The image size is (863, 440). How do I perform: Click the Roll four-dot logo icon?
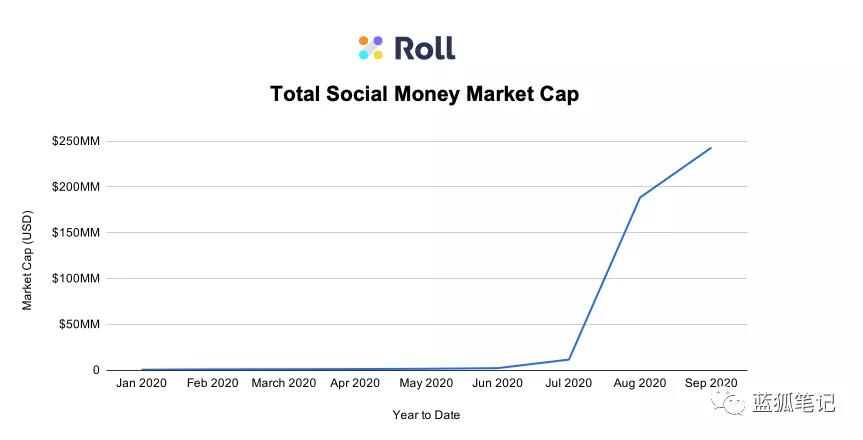[x=371, y=47]
